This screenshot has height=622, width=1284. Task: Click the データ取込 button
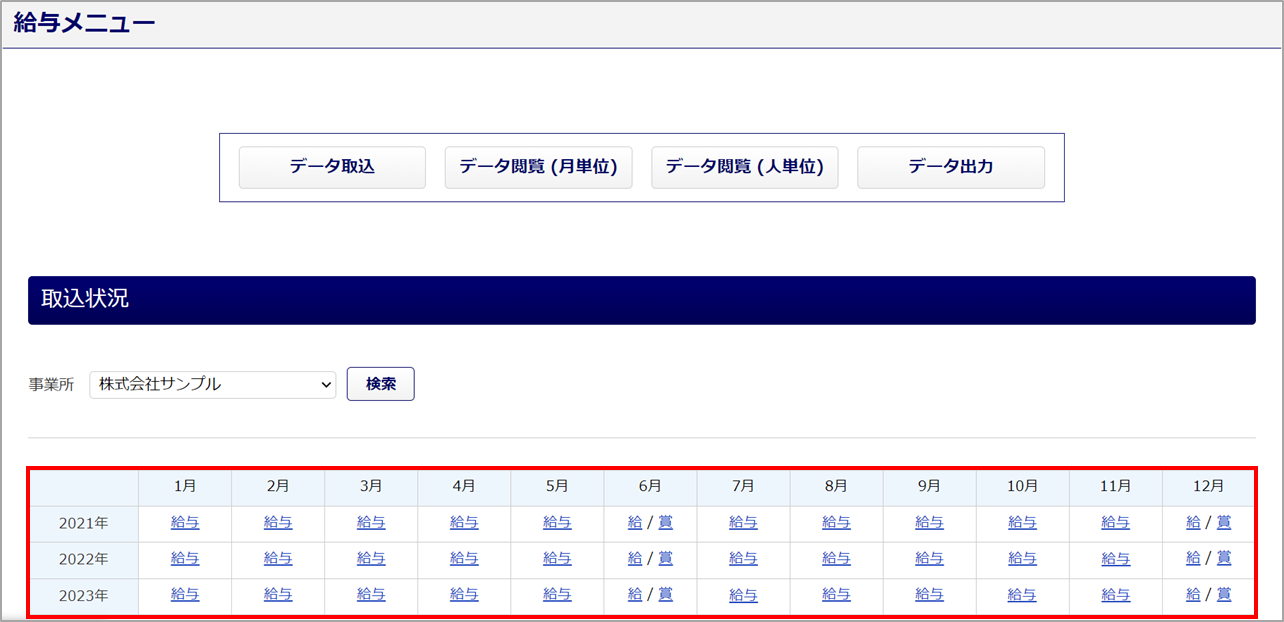(332, 167)
